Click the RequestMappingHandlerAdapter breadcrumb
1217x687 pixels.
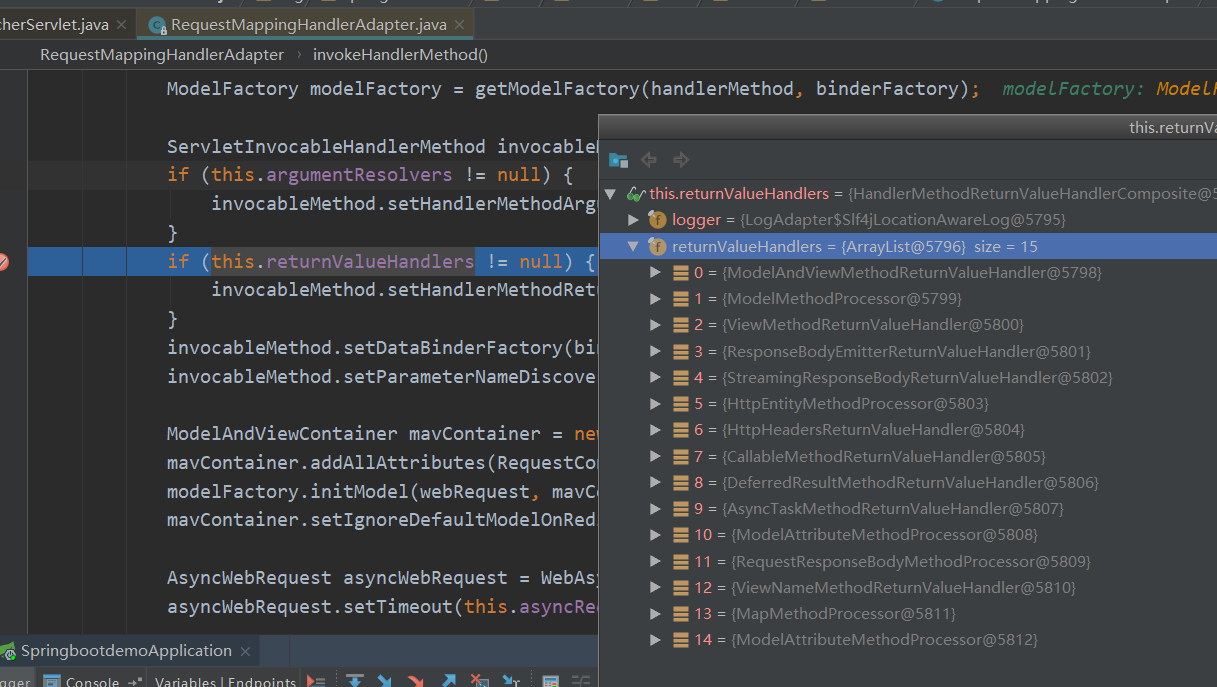point(162,54)
